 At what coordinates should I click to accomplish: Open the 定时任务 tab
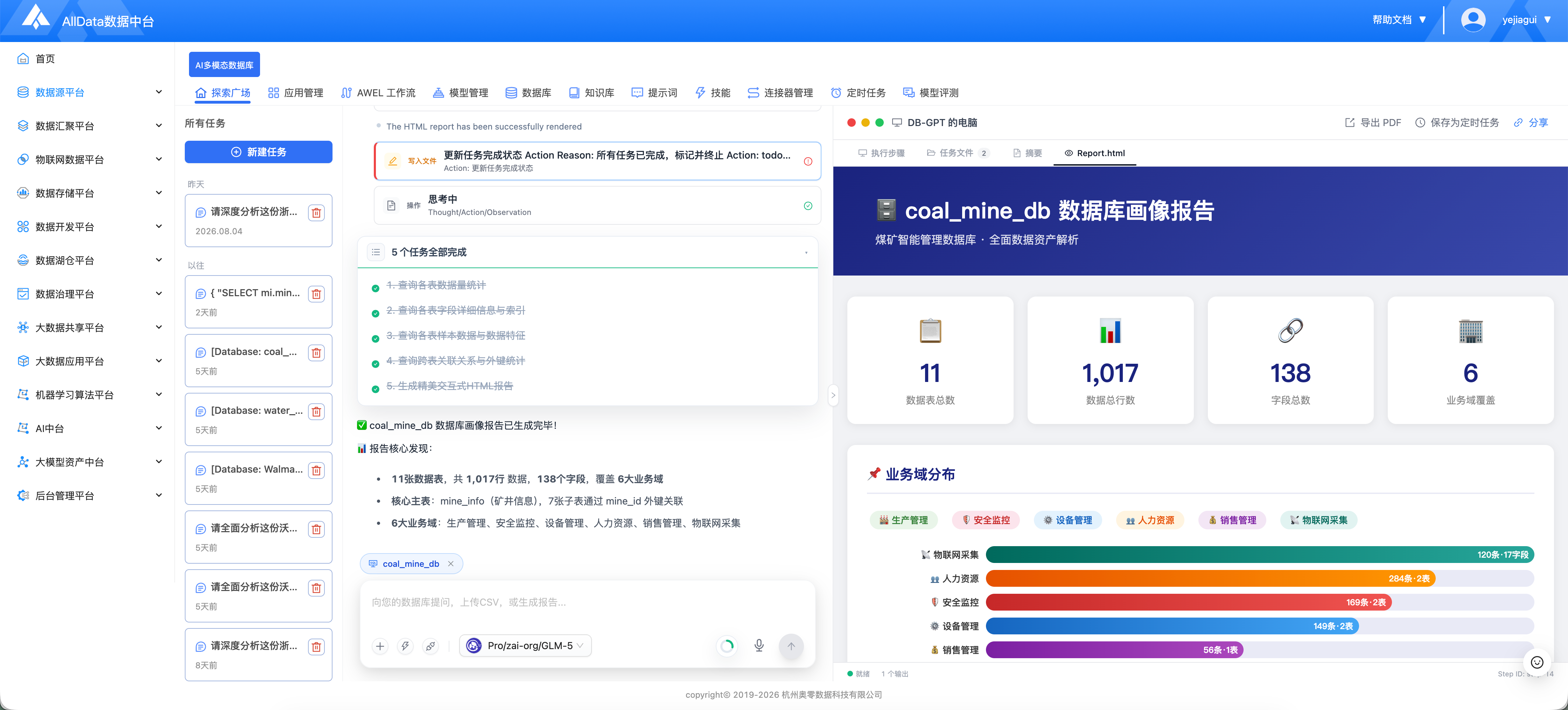click(x=858, y=92)
